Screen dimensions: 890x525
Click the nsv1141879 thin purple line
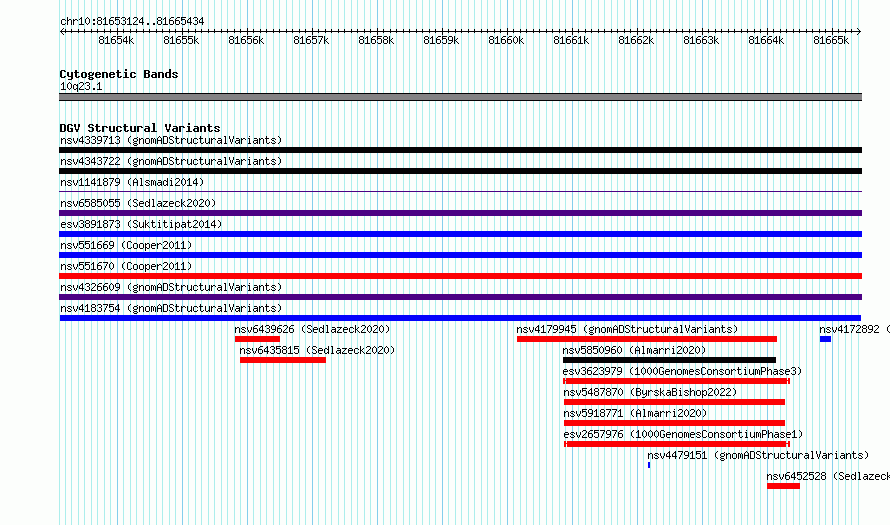(460, 192)
